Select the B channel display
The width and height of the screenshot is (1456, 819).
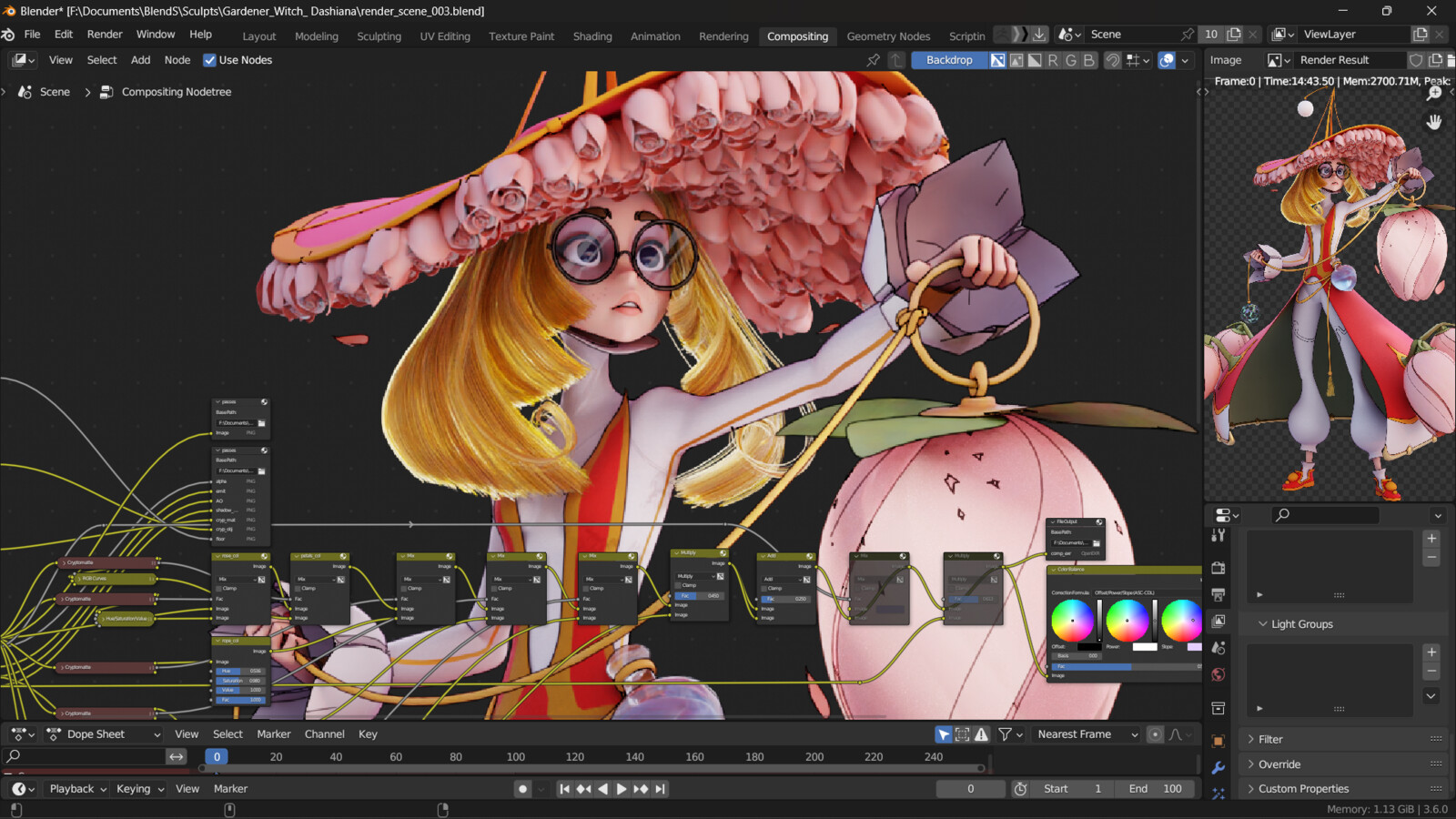(1088, 60)
